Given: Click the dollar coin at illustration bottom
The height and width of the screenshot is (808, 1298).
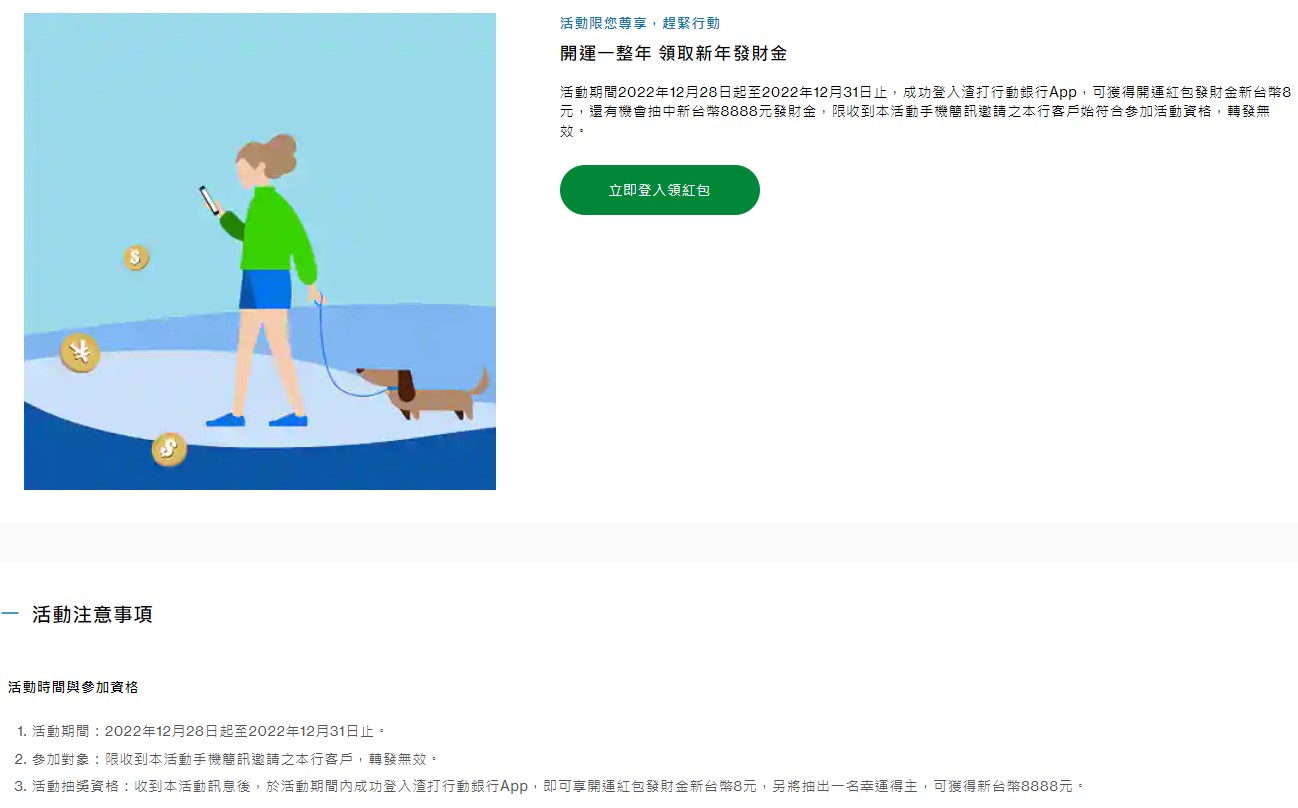Looking at the screenshot, I should (169, 449).
